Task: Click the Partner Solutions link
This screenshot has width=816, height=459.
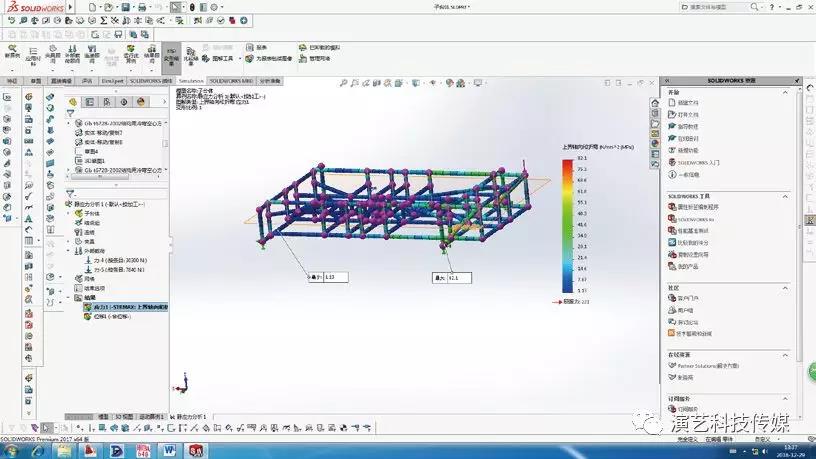Action: (x=704, y=366)
